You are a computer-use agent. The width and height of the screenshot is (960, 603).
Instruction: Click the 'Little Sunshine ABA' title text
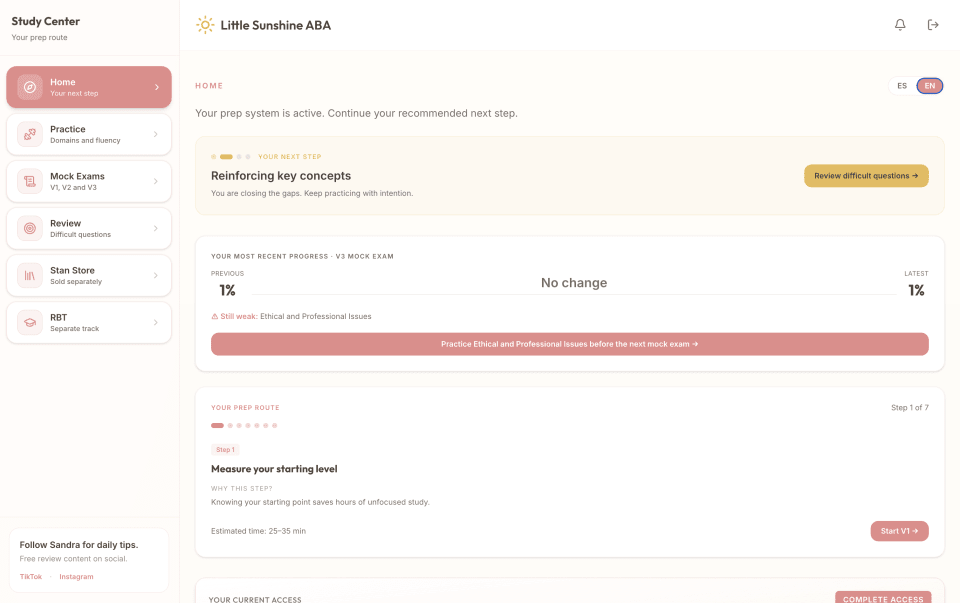[276, 25]
